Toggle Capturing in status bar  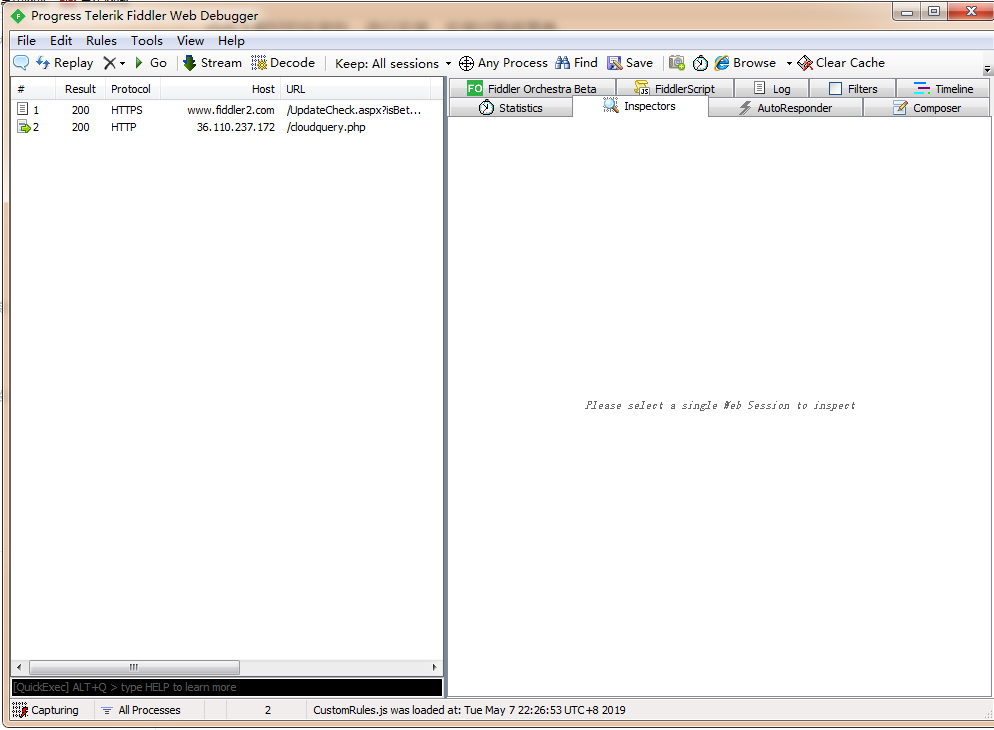pos(46,710)
